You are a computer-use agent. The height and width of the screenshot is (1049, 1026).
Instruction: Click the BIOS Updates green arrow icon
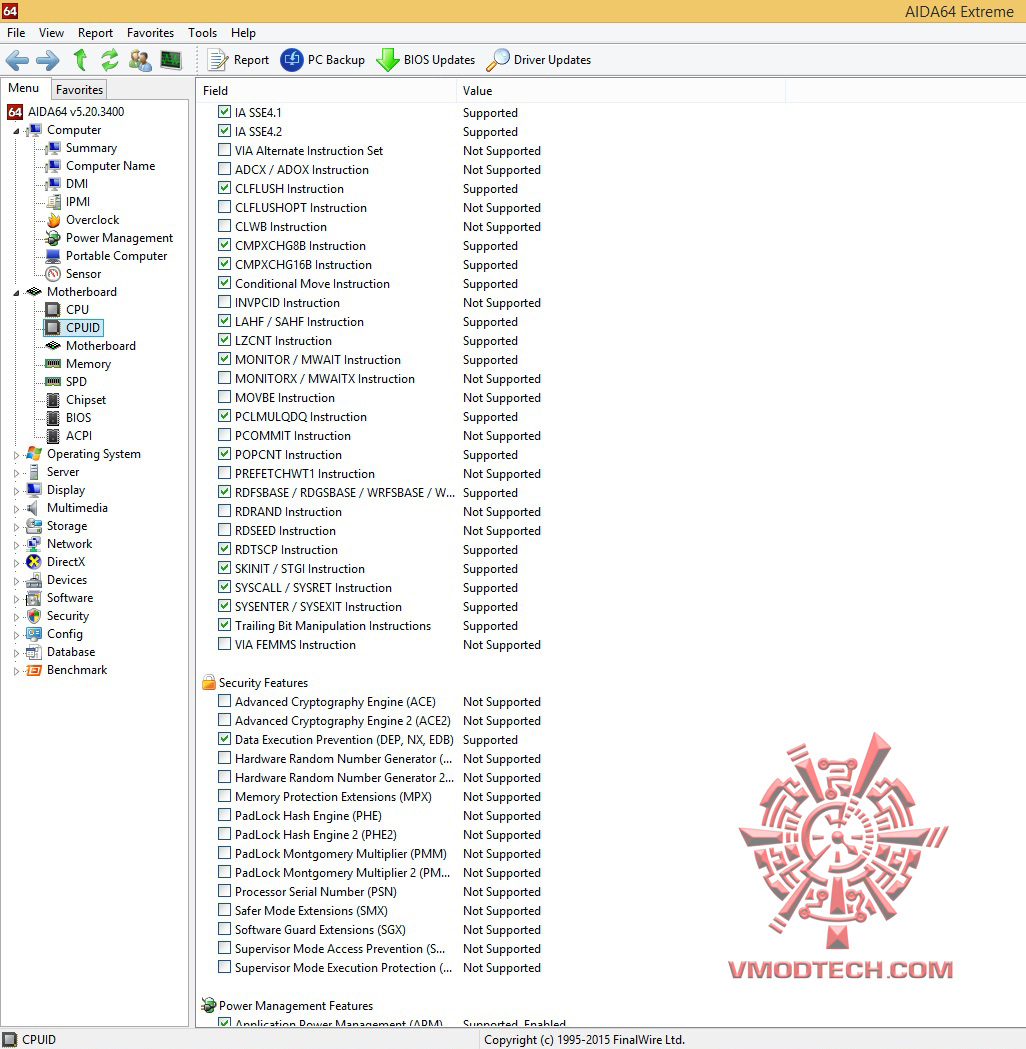(x=388, y=60)
